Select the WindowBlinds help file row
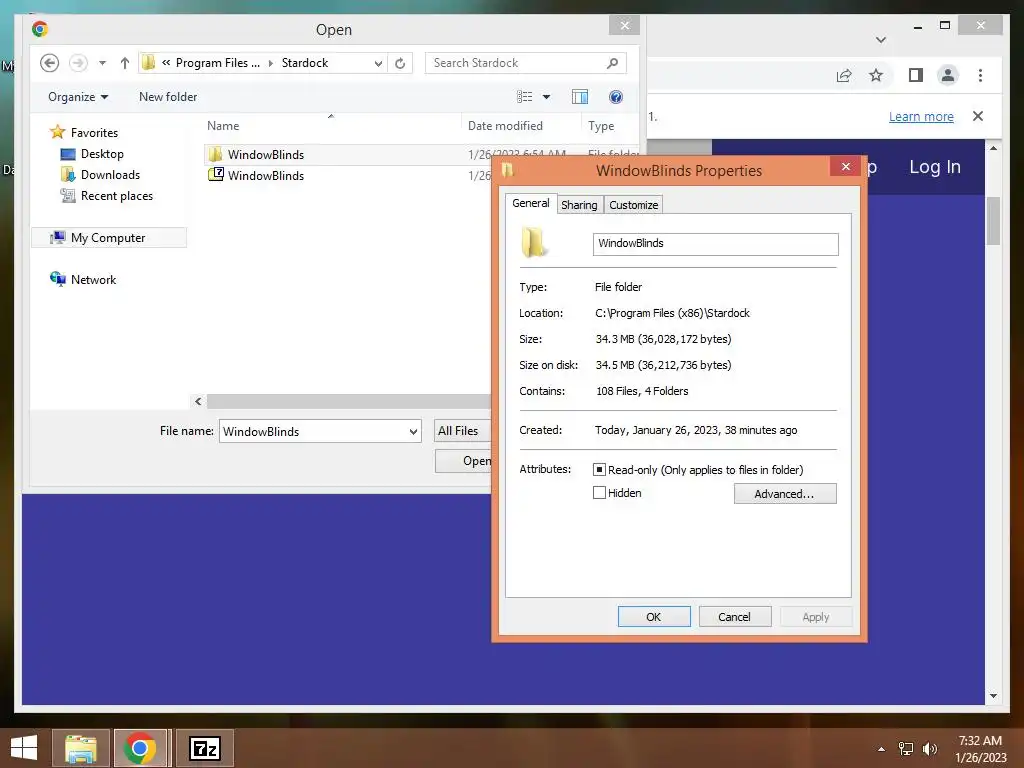The width and height of the screenshot is (1024, 768). click(346, 176)
